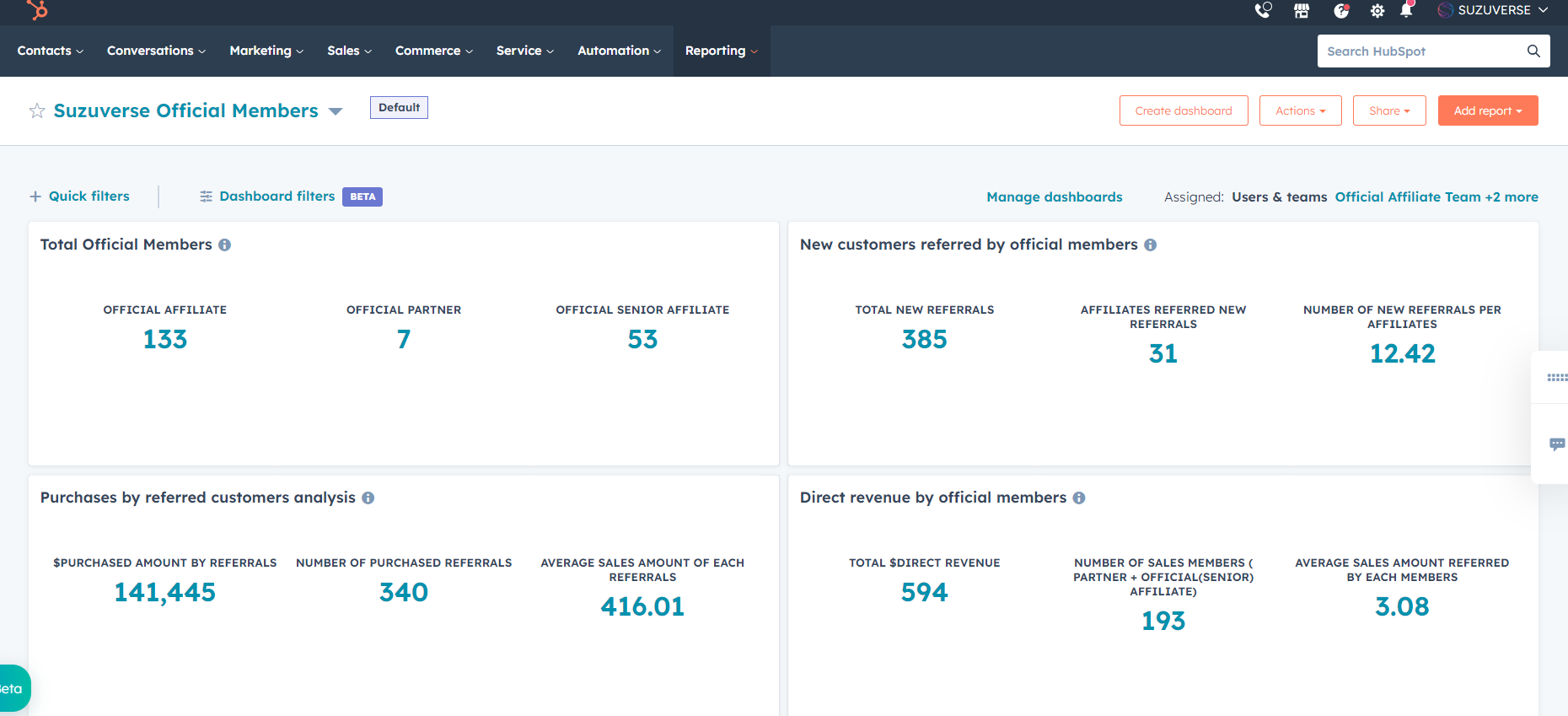The height and width of the screenshot is (716, 1568).
Task: Open the Reporting menu
Action: [x=721, y=51]
